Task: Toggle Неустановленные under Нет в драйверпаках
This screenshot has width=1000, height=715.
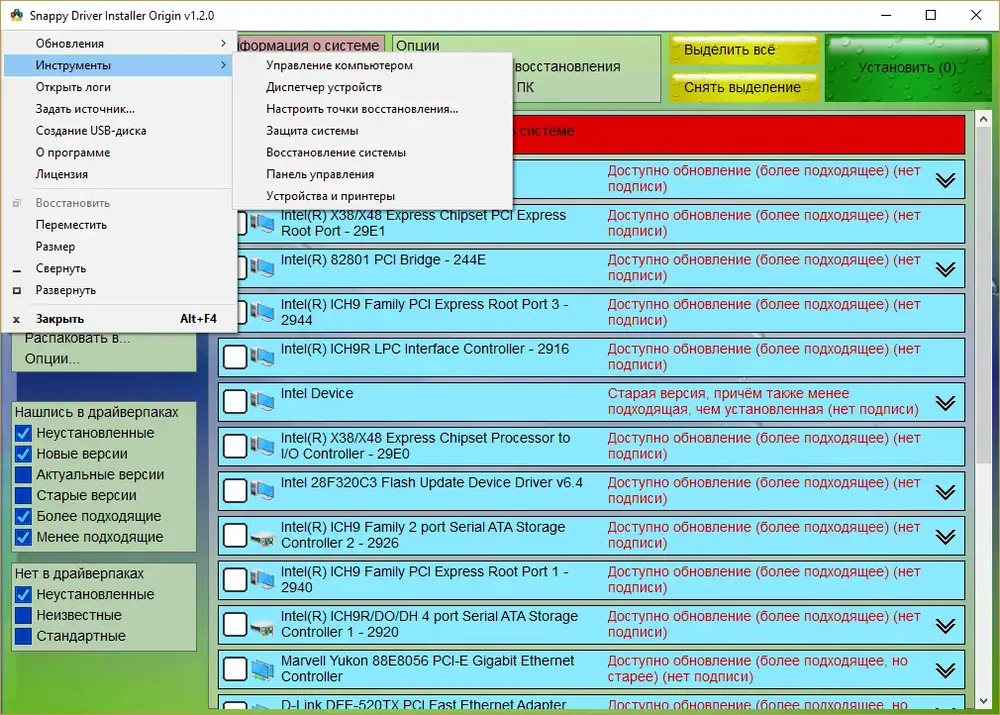Action: pyautogui.click(x=24, y=594)
